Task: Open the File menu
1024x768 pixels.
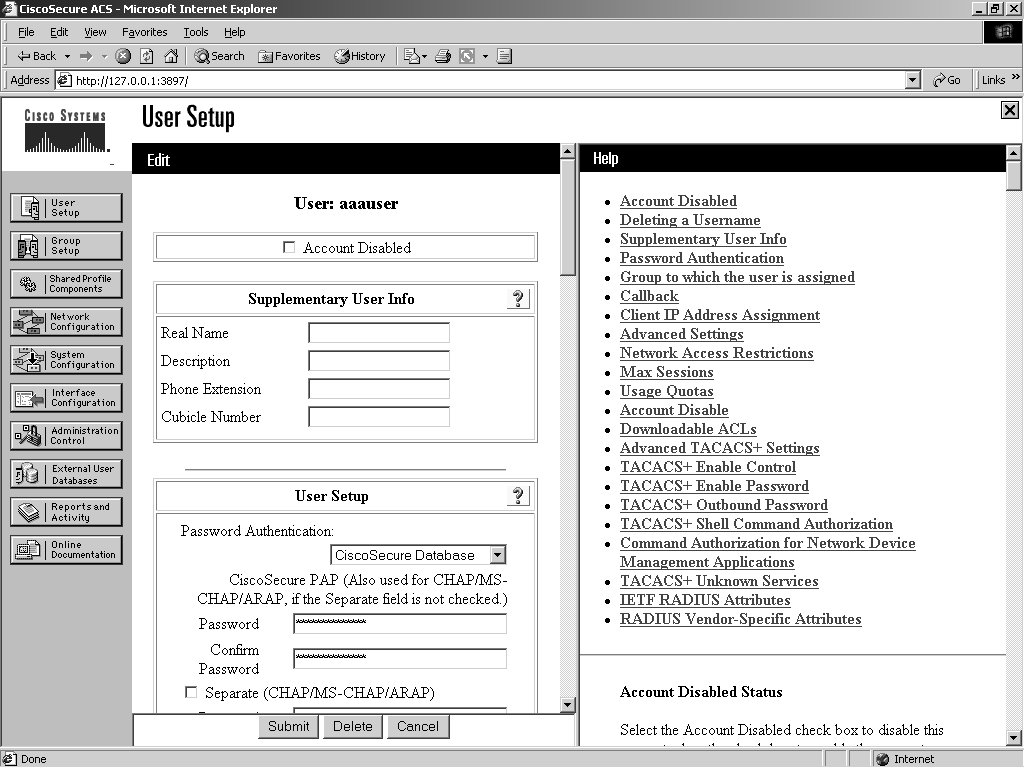Action: tap(26, 32)
